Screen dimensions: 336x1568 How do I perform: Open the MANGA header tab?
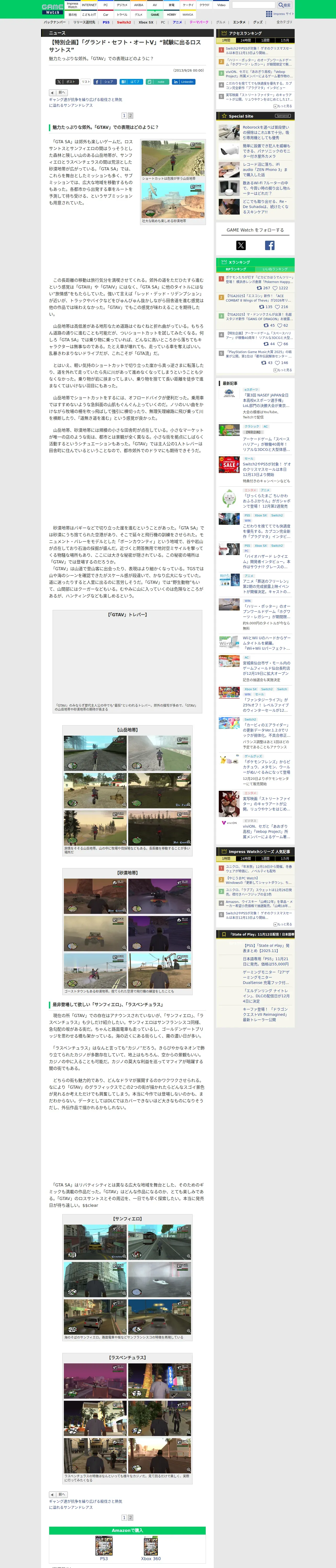coord(188,15)
